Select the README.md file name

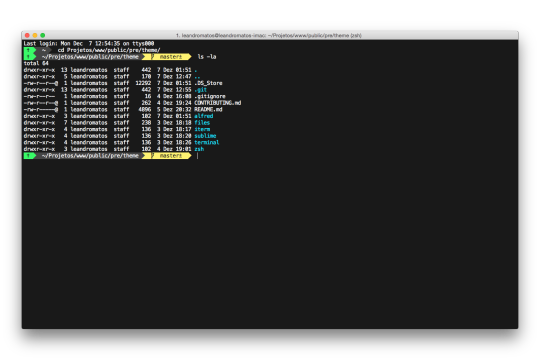[x=208, y=110]
